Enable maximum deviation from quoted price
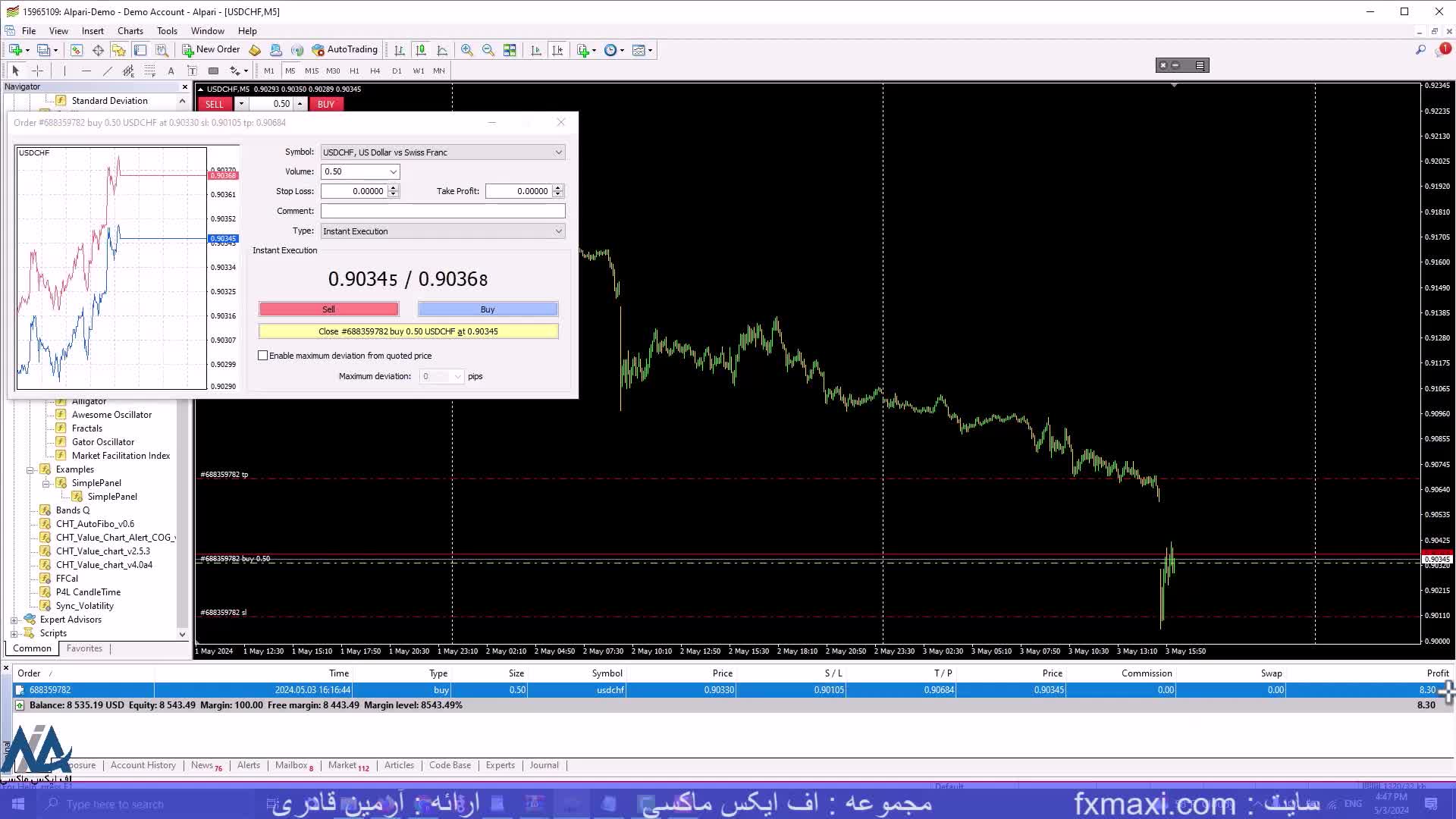Image resolution: width=1456 pixels, height=819 pixels. 263,356
